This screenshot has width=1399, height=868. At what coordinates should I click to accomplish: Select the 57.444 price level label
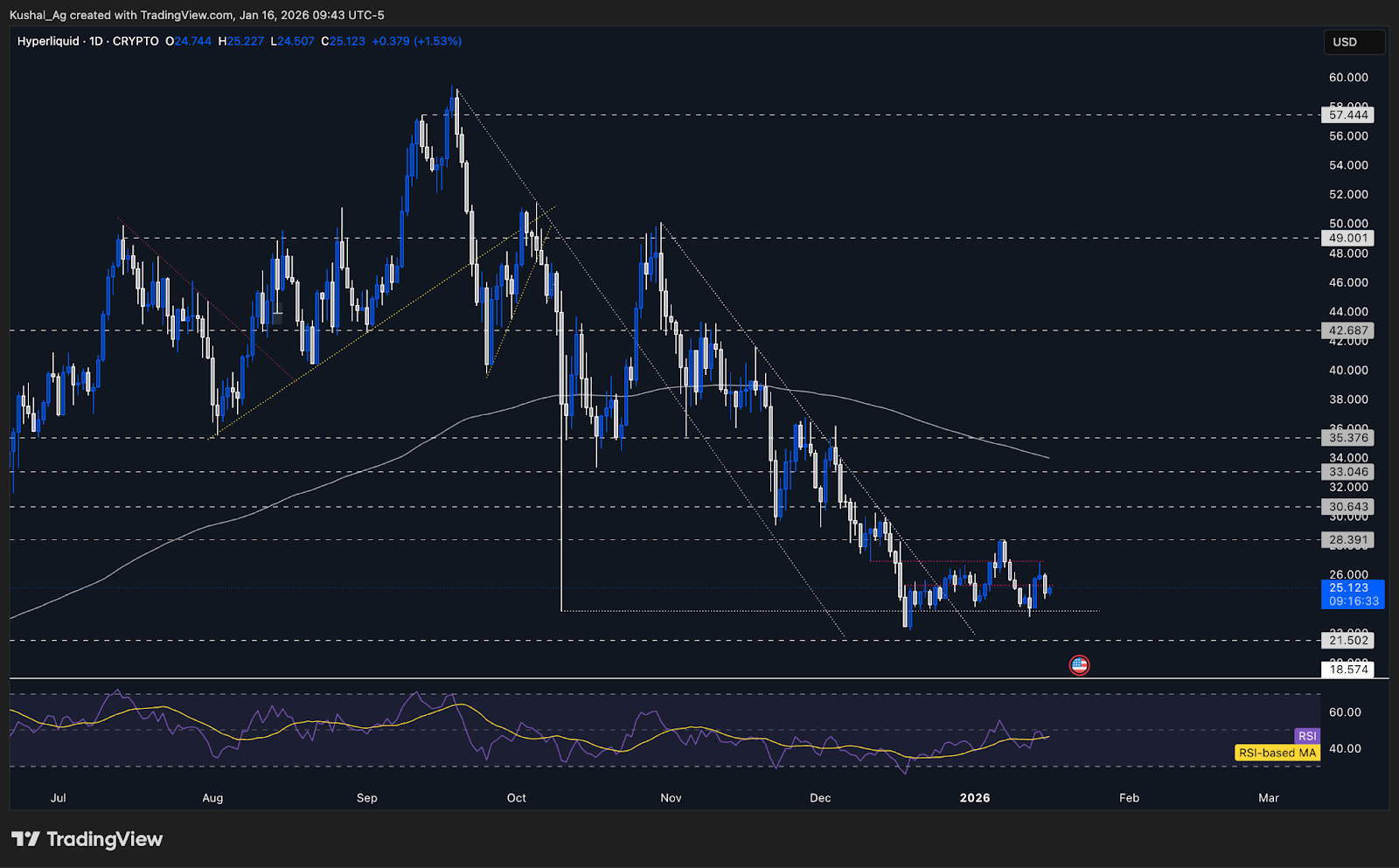[1347, 115]
